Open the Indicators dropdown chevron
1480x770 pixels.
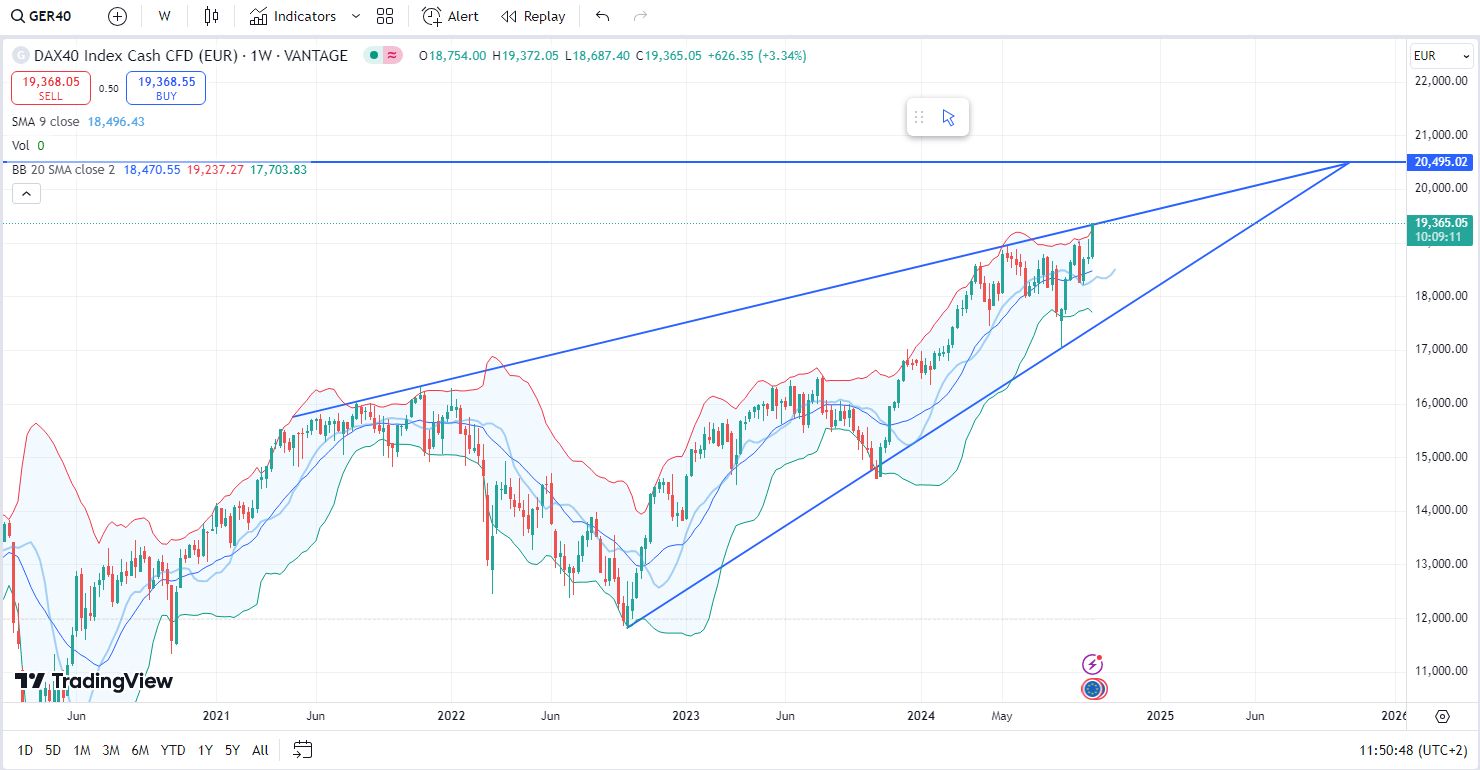click(x=354, y=16)
